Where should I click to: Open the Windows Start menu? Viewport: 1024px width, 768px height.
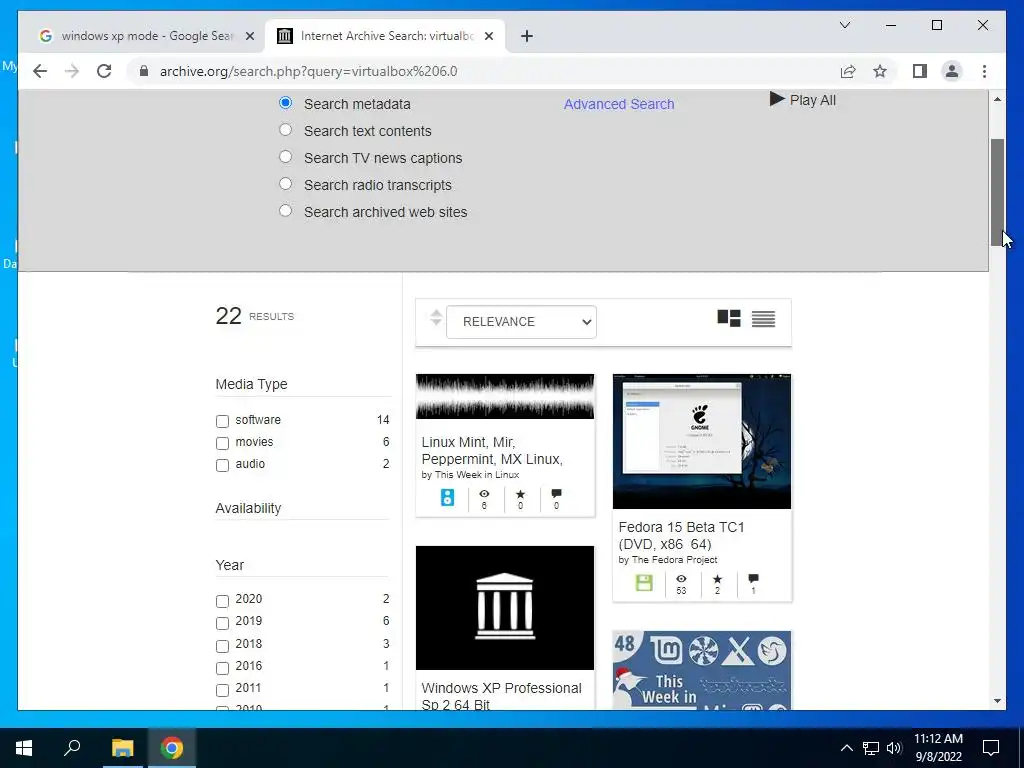[x=24, y=748]
